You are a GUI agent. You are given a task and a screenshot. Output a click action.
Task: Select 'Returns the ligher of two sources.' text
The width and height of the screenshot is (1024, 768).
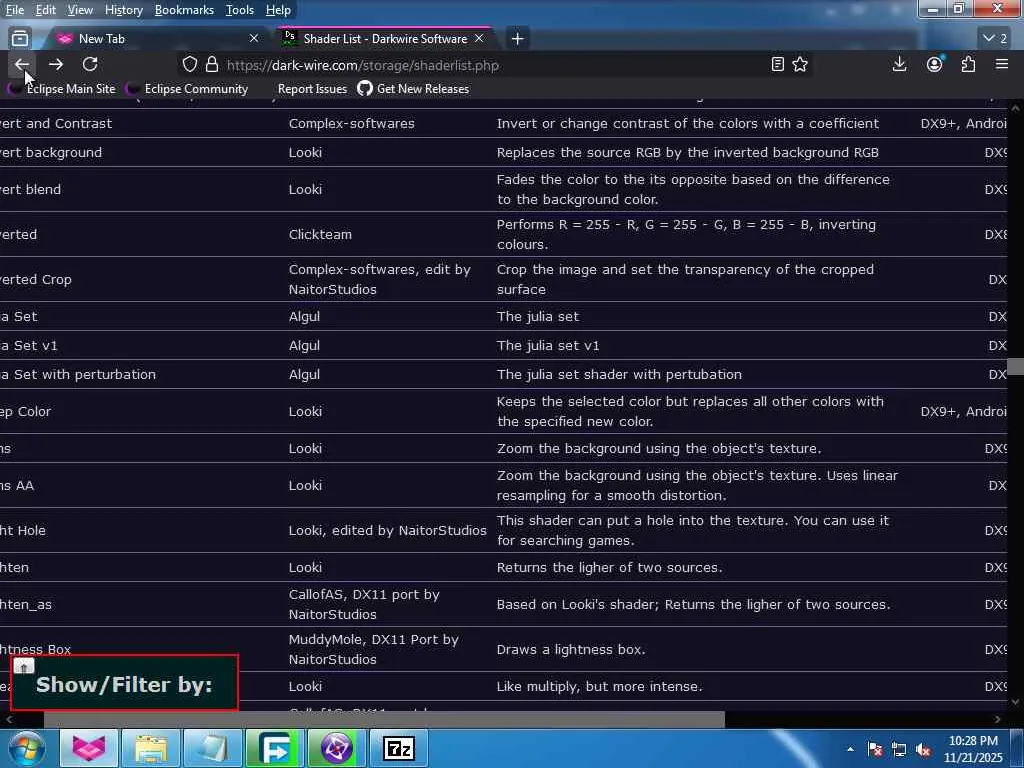tap(609, 568)
